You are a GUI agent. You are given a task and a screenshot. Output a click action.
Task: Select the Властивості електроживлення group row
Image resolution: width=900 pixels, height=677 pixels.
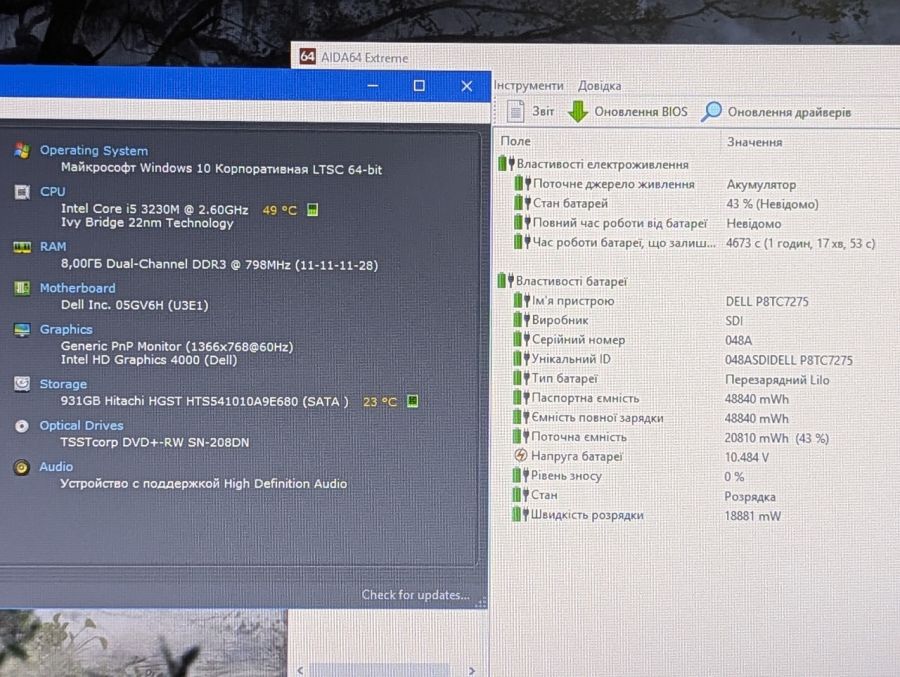pos(593,164)
